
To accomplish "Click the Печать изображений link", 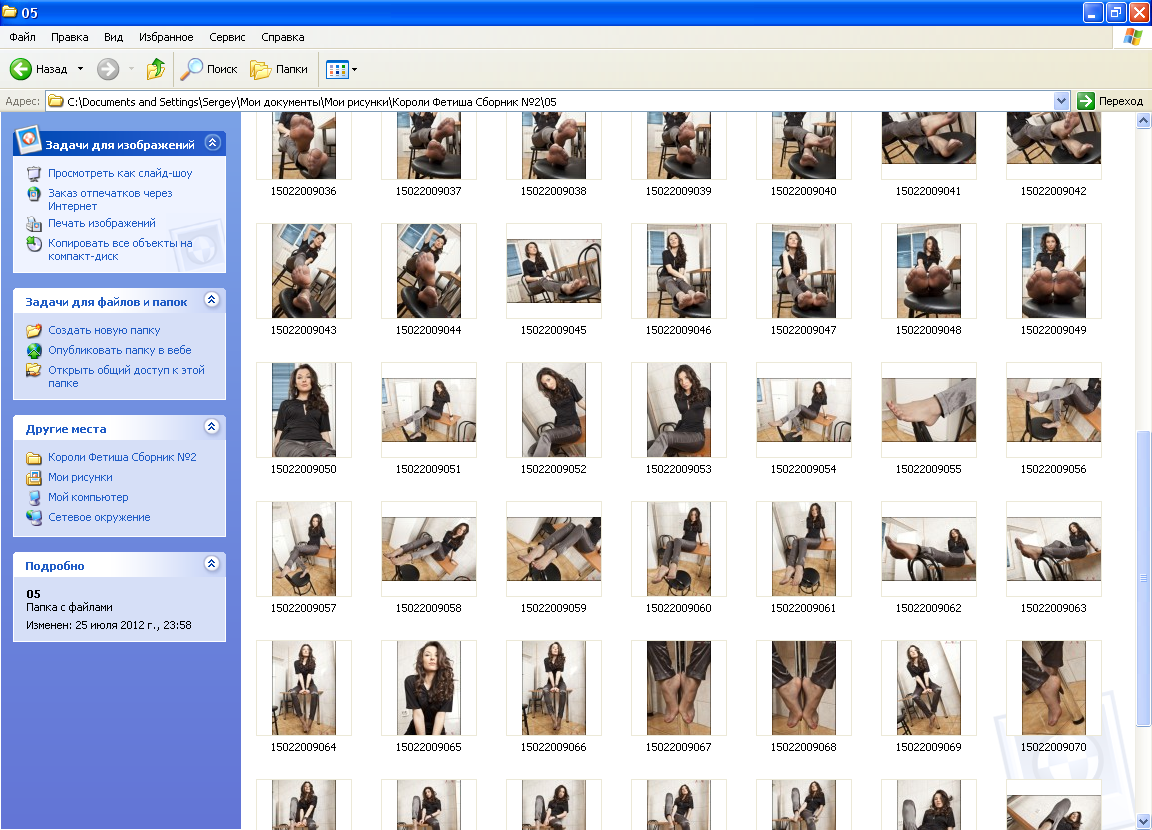I will [x=101, y=223].
